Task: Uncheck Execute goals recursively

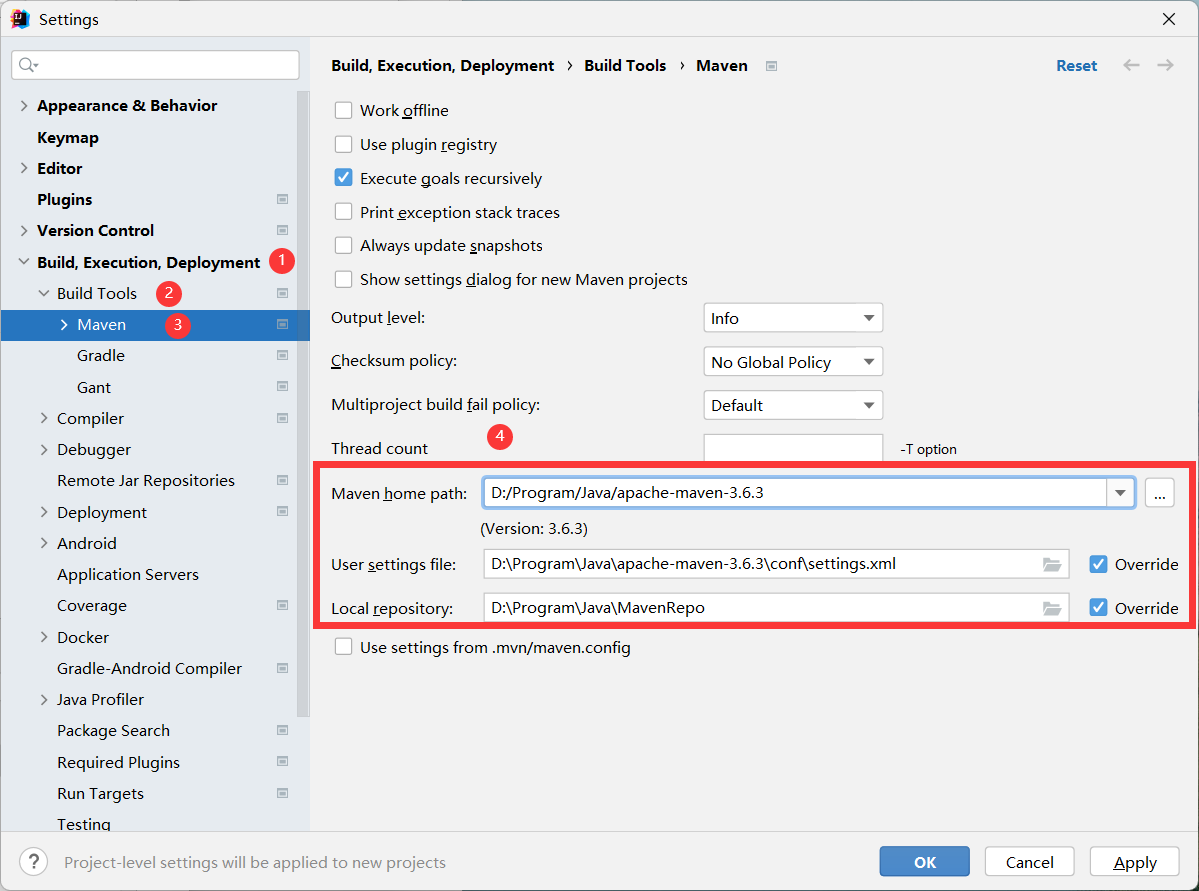Action: click(x=343, y=178)
